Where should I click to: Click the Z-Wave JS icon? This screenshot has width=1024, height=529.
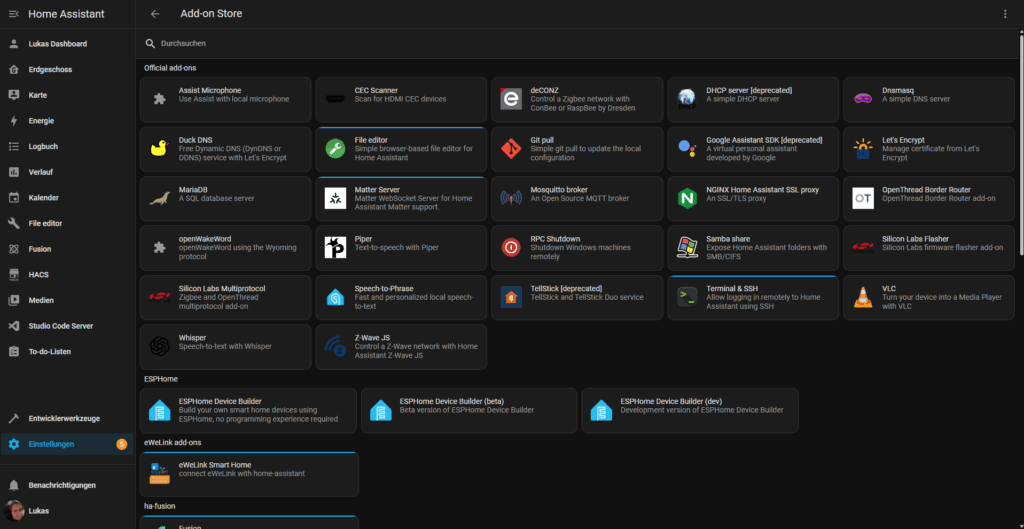coord(336,347)
